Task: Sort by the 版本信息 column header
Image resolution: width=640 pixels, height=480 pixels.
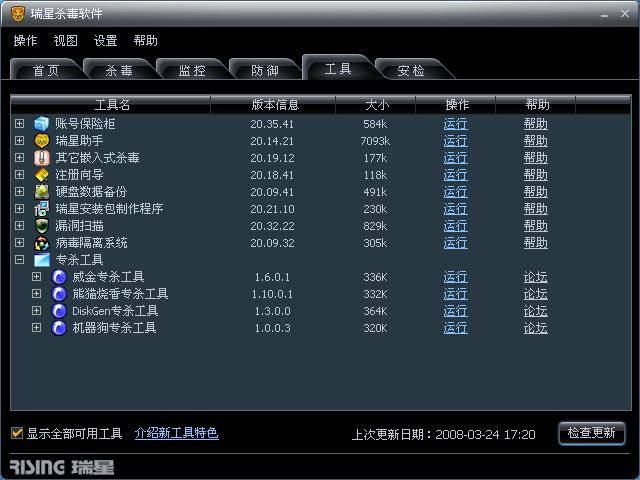Action: coord(273,105)
